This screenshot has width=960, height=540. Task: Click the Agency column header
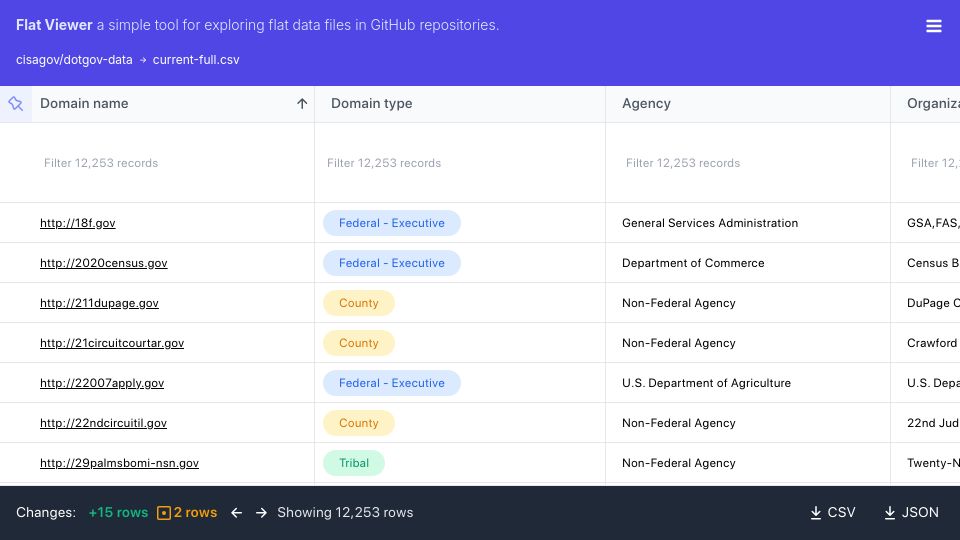click(646, 103)
